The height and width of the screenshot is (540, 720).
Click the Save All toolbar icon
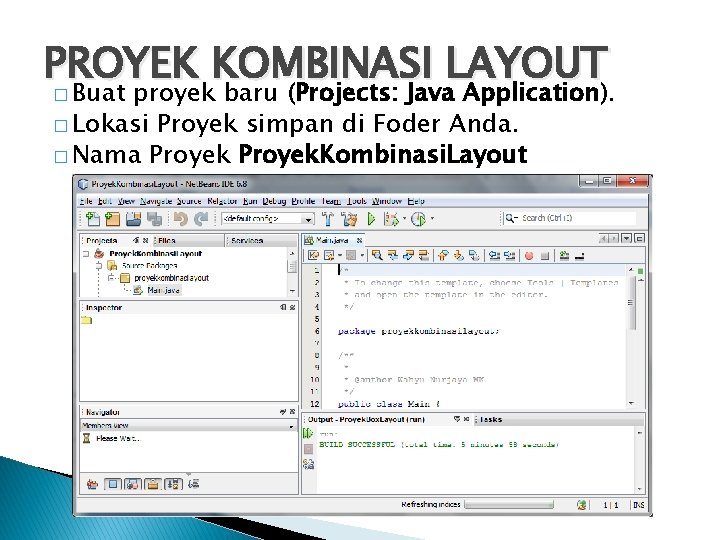[x=155, y=219]
